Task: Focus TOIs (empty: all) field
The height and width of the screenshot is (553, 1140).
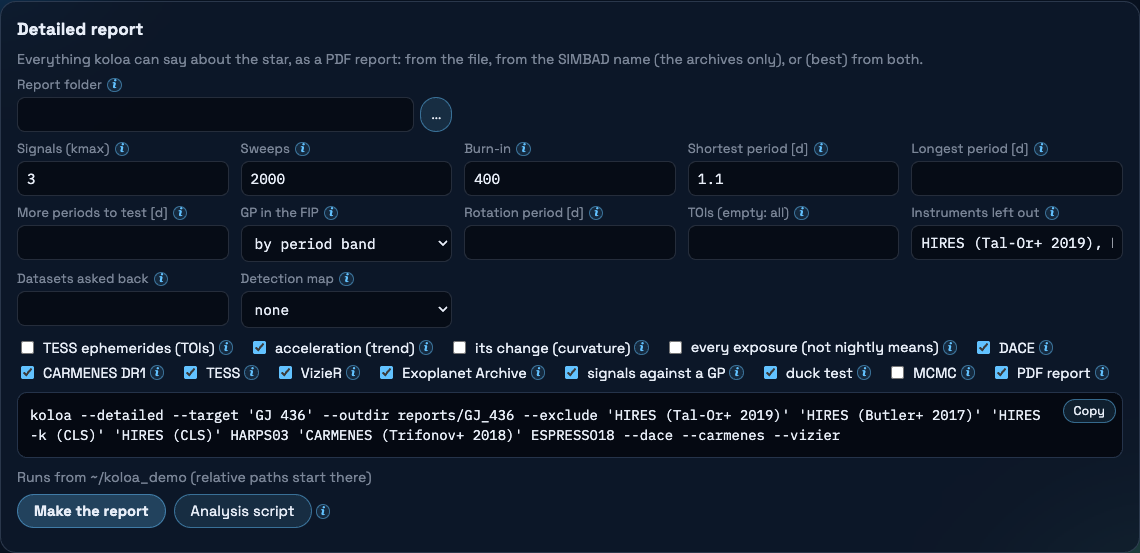Action: [793, 243]
